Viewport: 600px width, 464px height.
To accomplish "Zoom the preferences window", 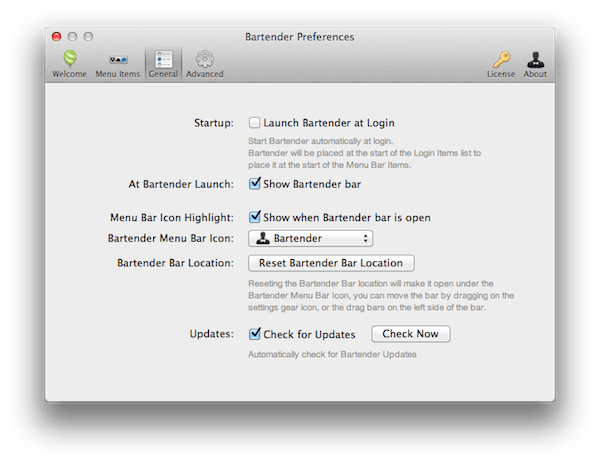I will (x=88, y=36).
